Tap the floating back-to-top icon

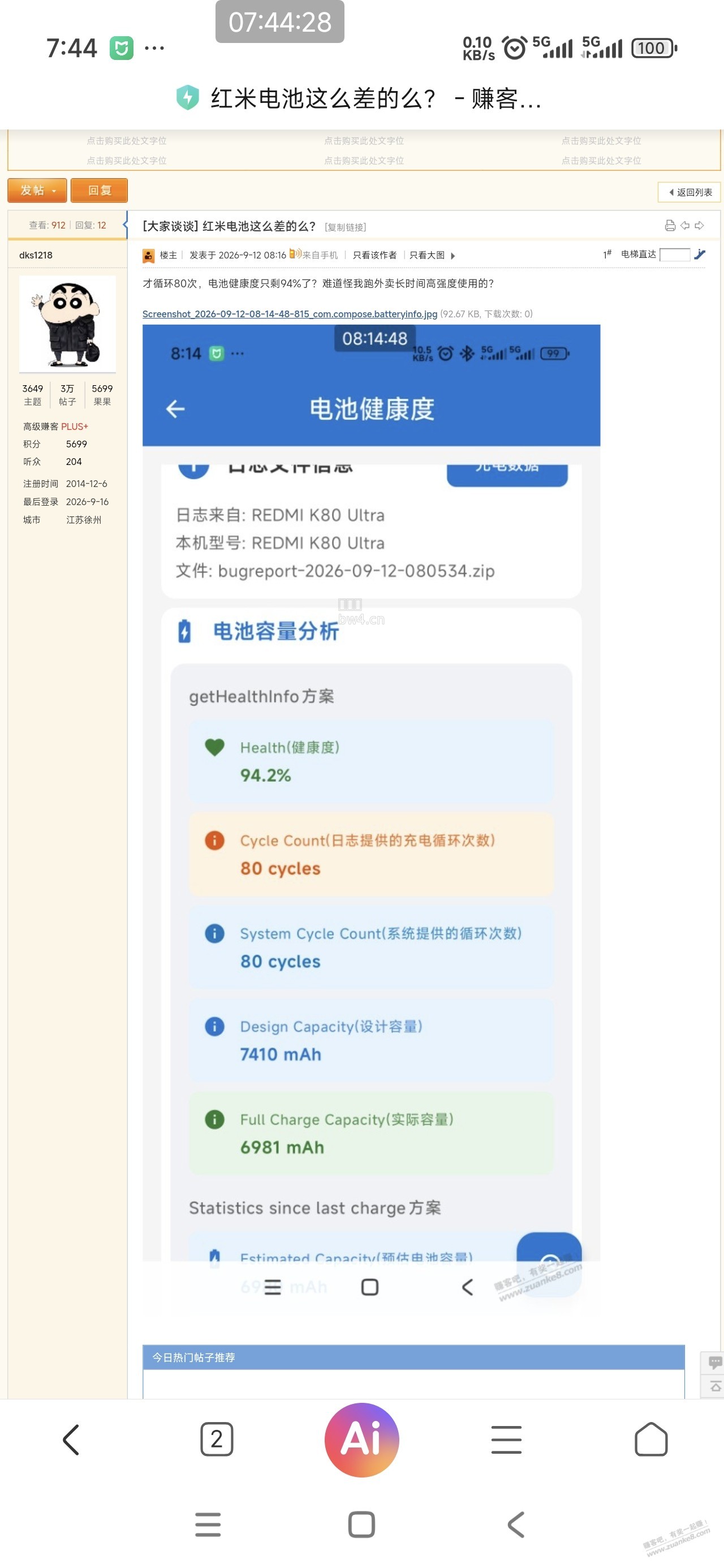715,1386
